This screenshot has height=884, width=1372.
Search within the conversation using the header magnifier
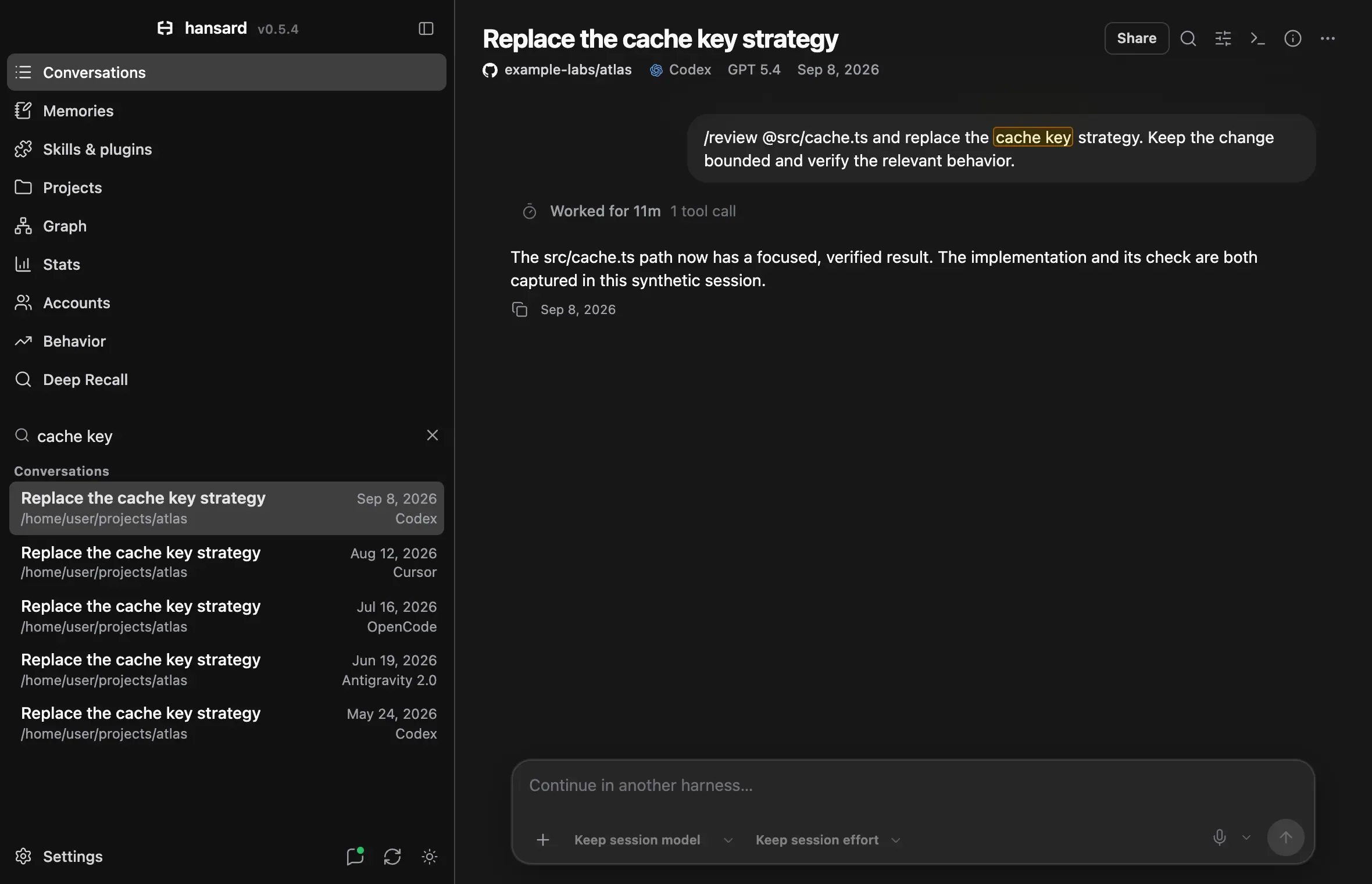click(x=1188, y=38)
